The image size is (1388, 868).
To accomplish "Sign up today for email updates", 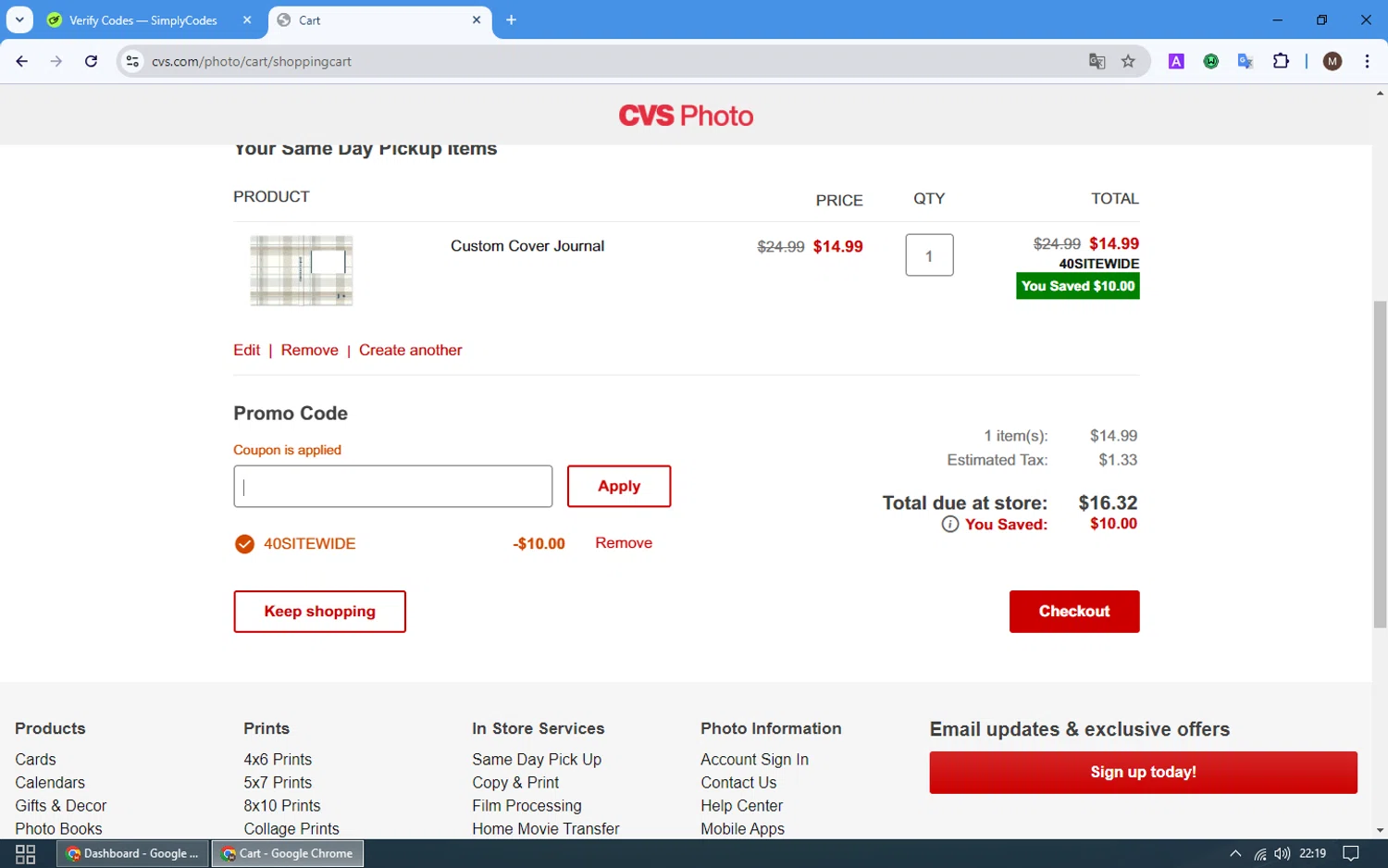I will pos(1143,772).
